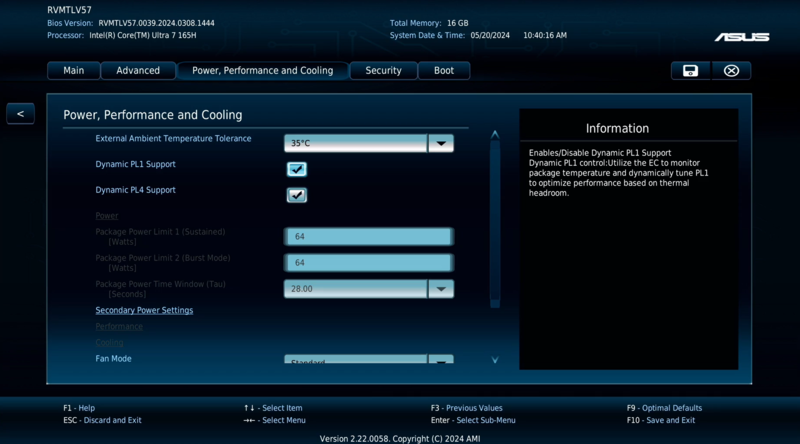The width and height of the screenshot is (800, 444).
Task: Click F3 - Previous Values hint
Action: click(466, 408)
